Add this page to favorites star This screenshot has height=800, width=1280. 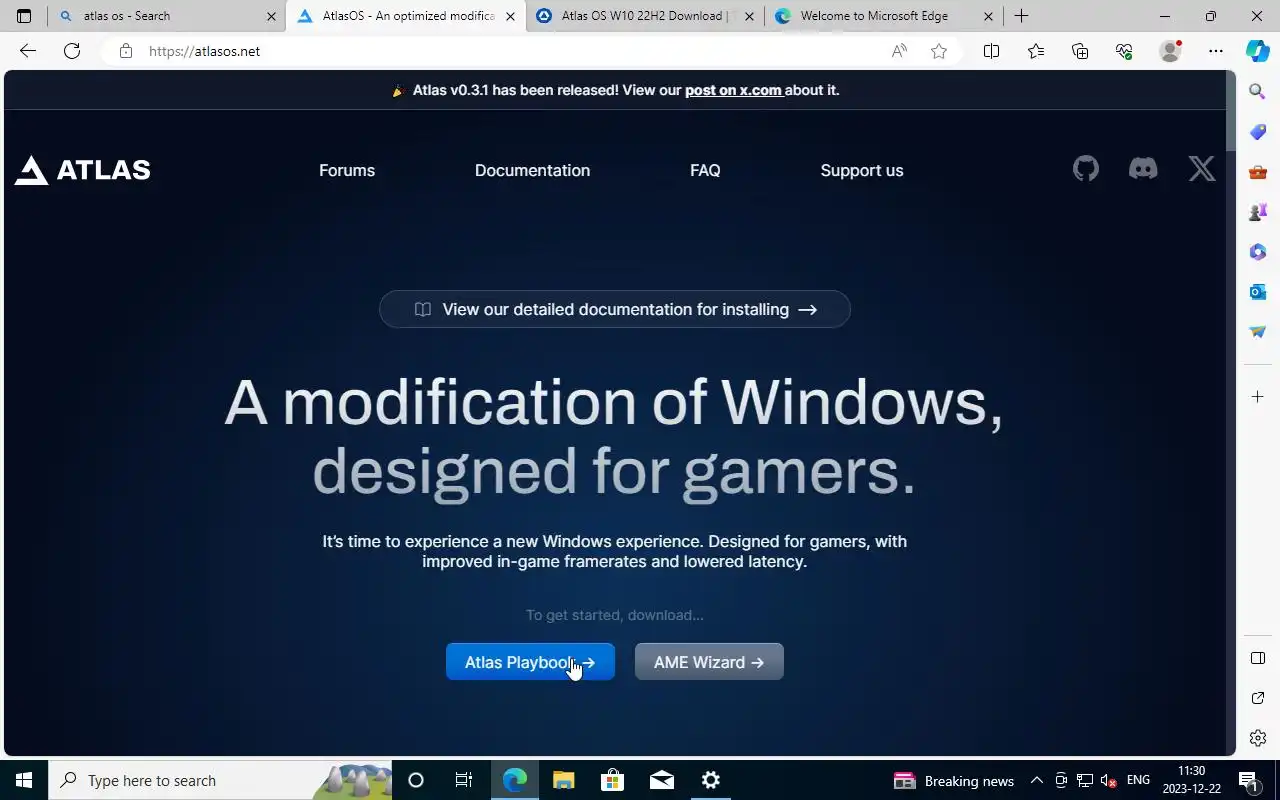(x=939, y=51)
